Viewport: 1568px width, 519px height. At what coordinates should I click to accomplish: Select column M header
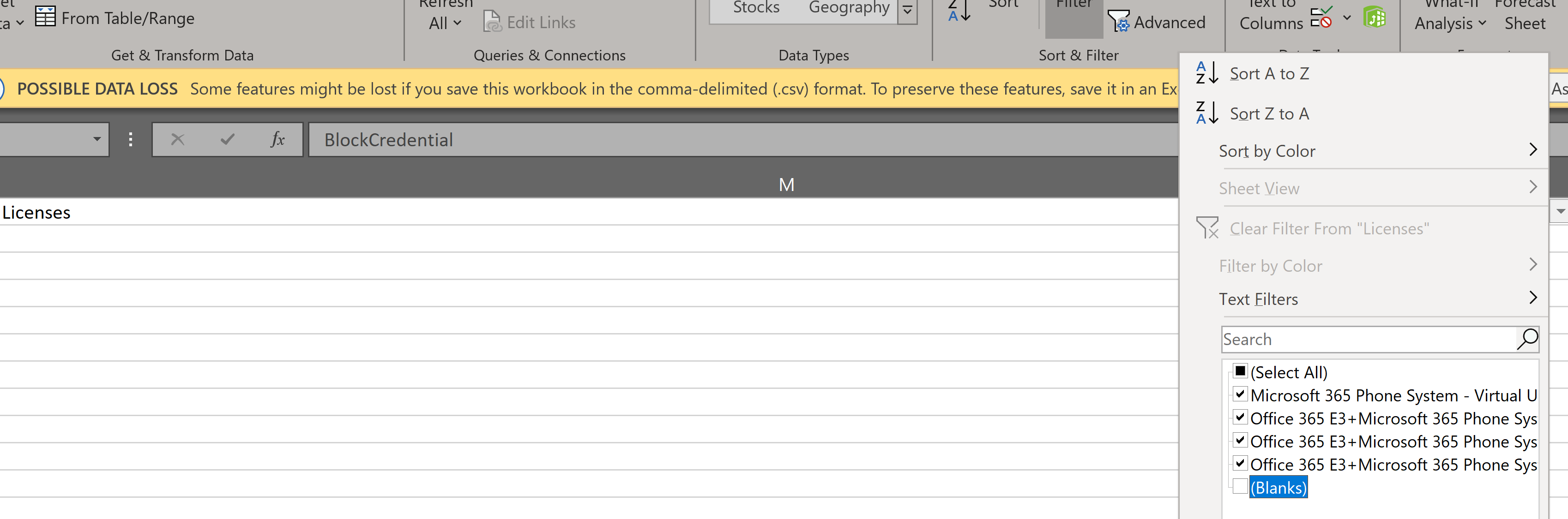786,185
